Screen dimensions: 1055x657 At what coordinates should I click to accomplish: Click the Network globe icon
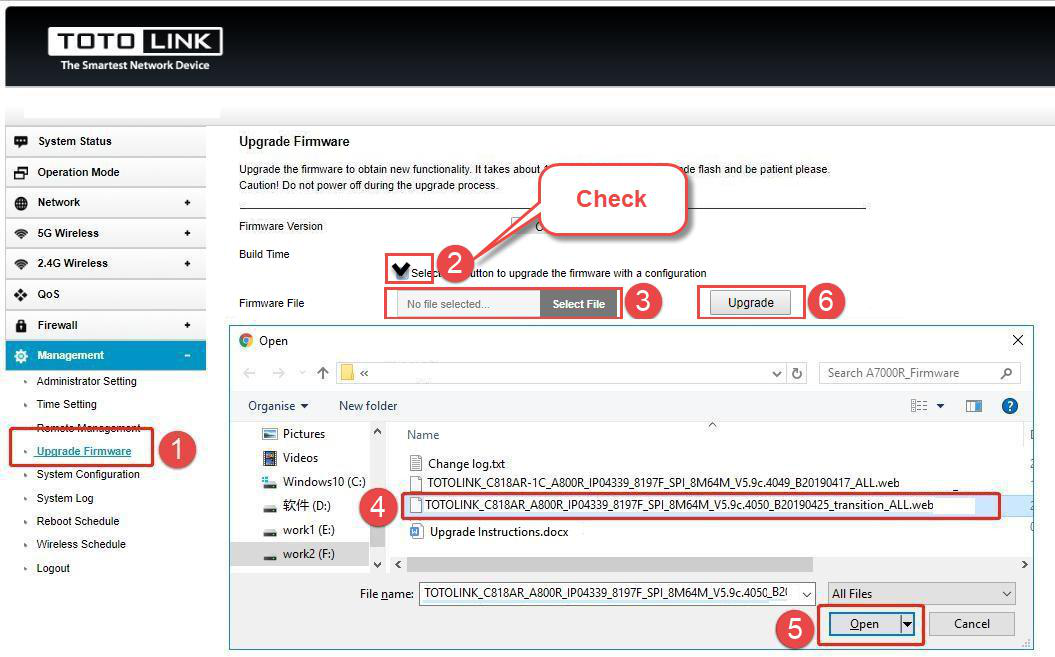point(21,203)
